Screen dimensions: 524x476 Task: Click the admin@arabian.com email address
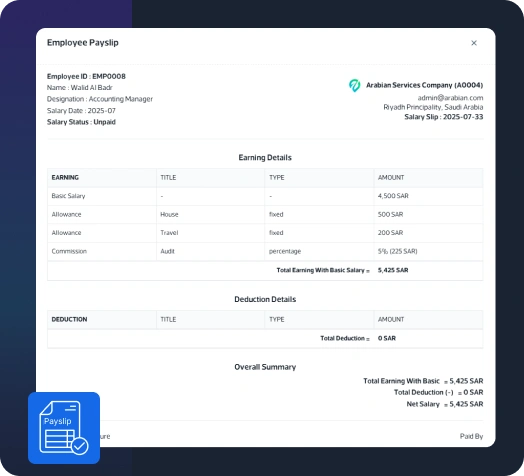(450, 98)
